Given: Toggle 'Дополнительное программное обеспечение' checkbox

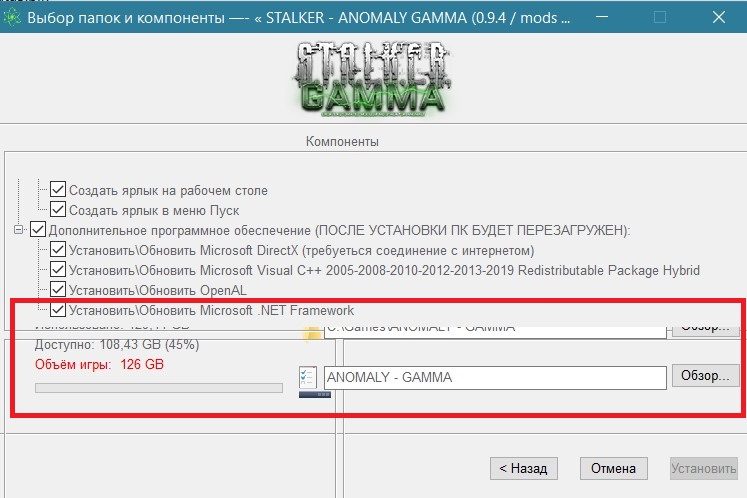Looking at the screenshot, I should tap(38, 229).
